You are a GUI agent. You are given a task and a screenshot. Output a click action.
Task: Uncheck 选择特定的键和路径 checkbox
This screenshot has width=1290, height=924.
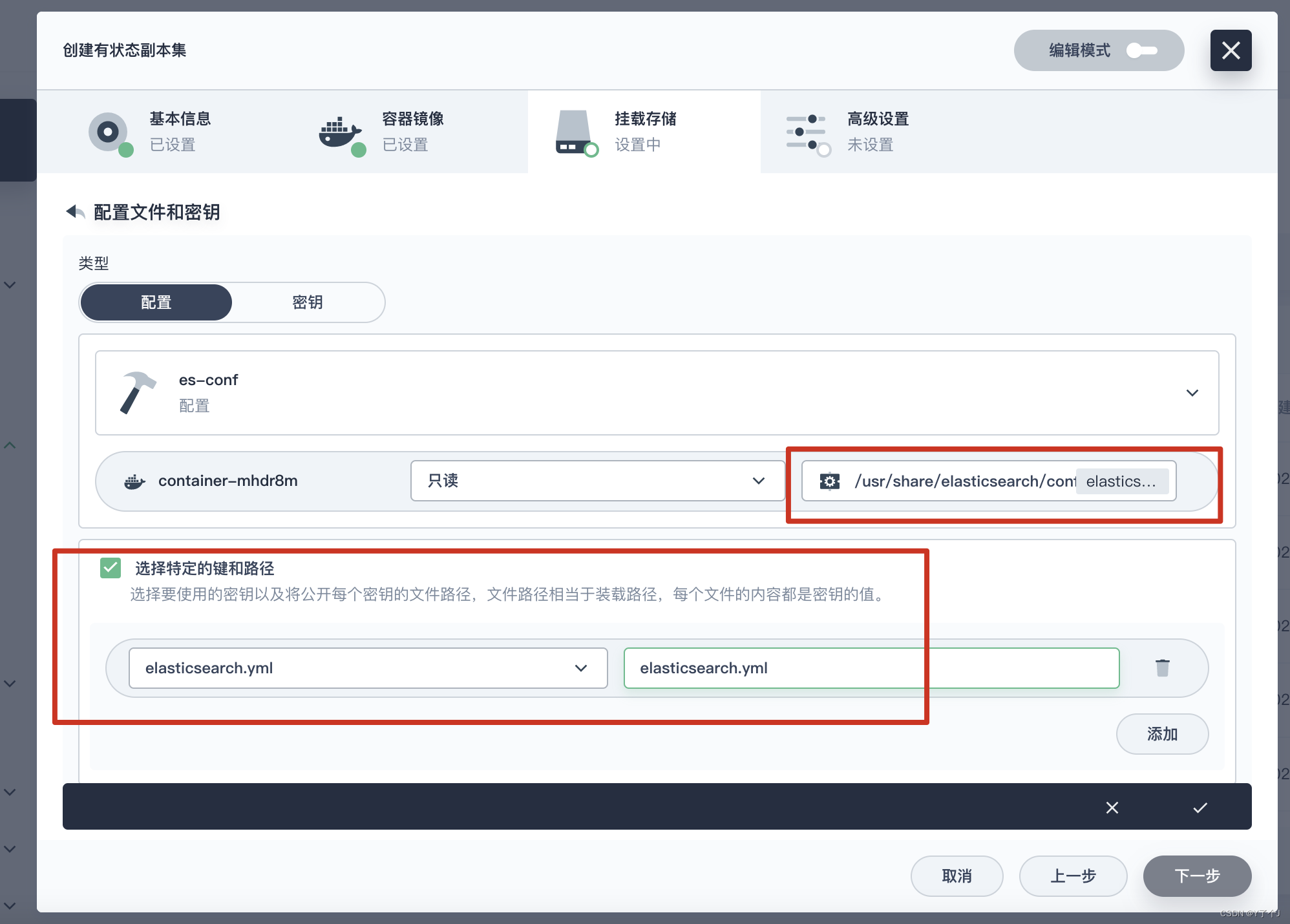(111, 568)
